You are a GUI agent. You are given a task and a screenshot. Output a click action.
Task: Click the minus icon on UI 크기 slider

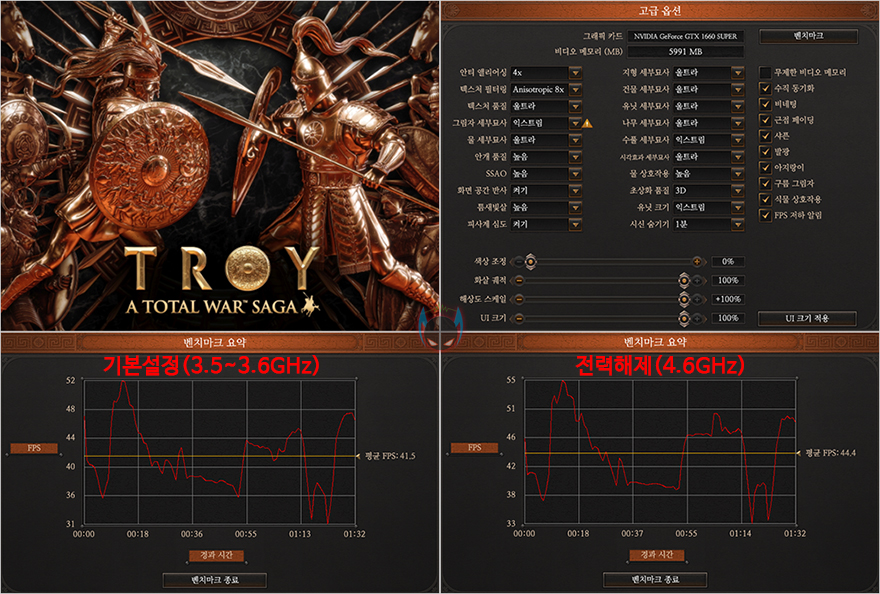pos(519,318)
